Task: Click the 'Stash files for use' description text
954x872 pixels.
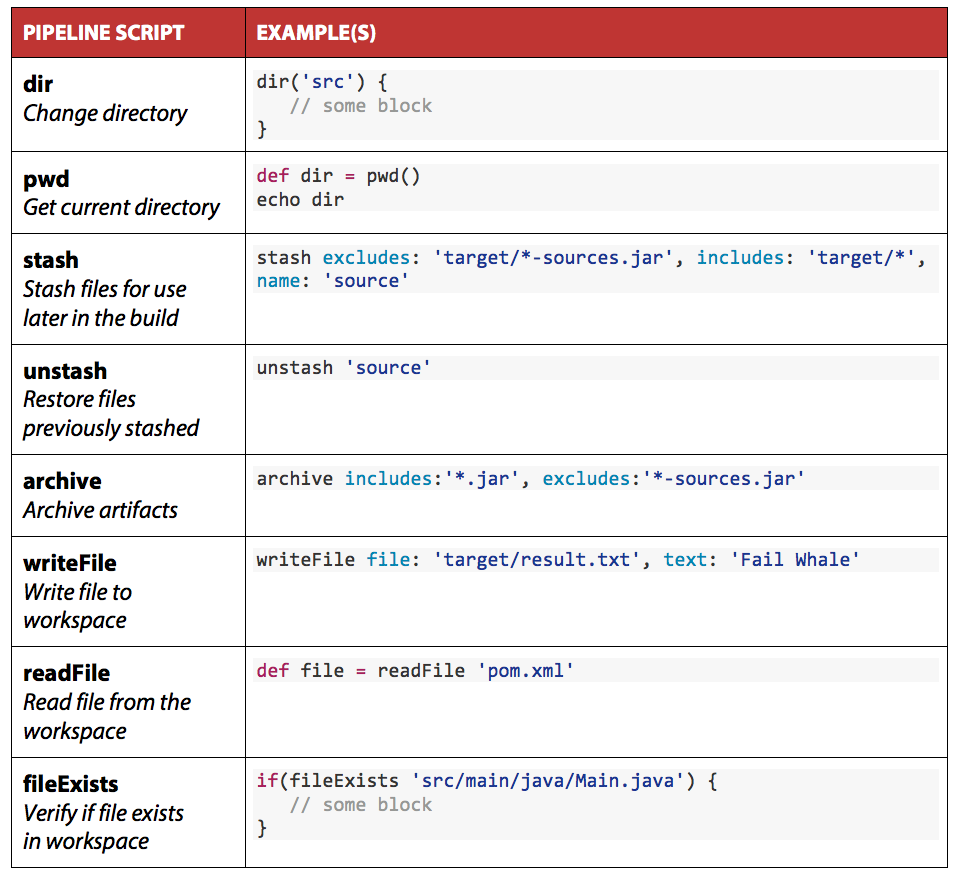Action: 105,290
